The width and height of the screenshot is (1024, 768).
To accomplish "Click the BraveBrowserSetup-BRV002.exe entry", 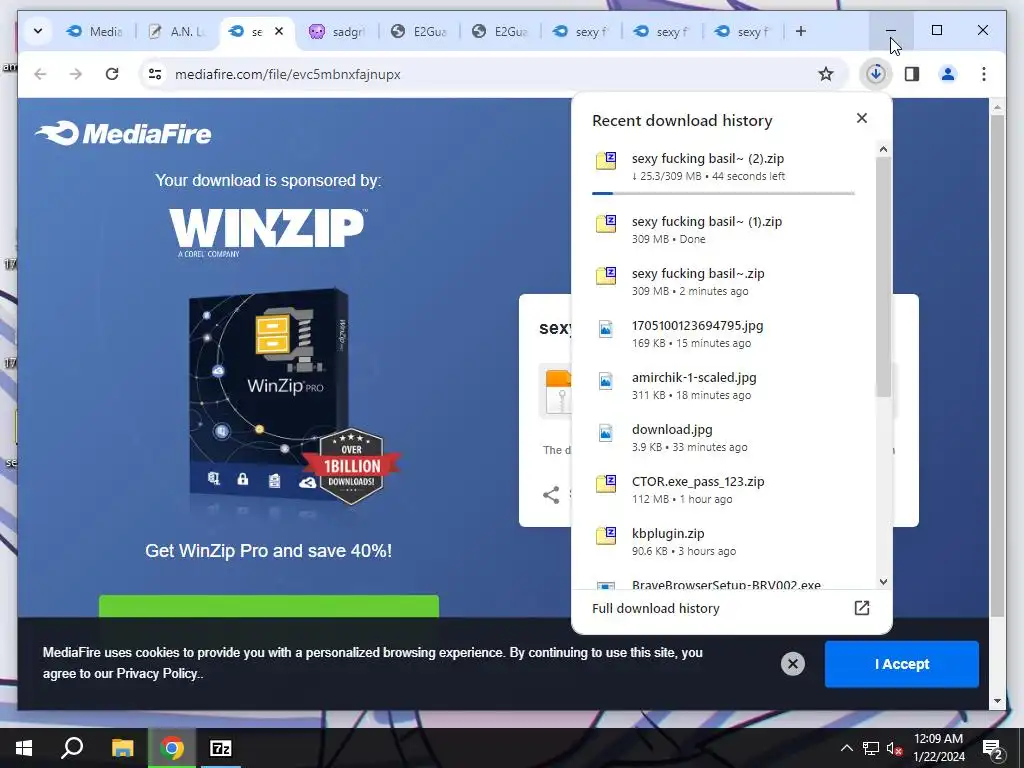I will click(x=726, y=584).
